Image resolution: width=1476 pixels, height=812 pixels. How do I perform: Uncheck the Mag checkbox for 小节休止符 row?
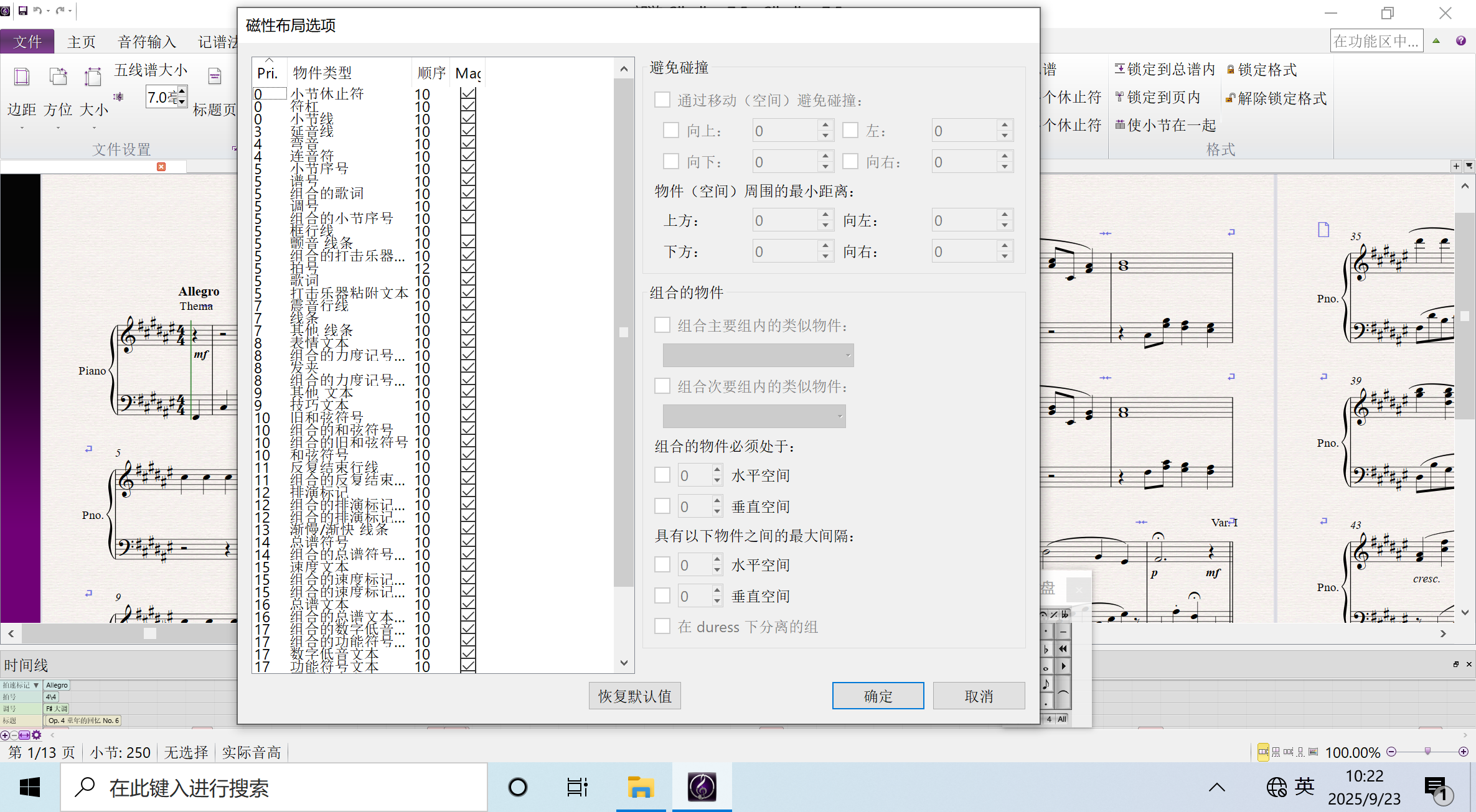click(468, 94)
